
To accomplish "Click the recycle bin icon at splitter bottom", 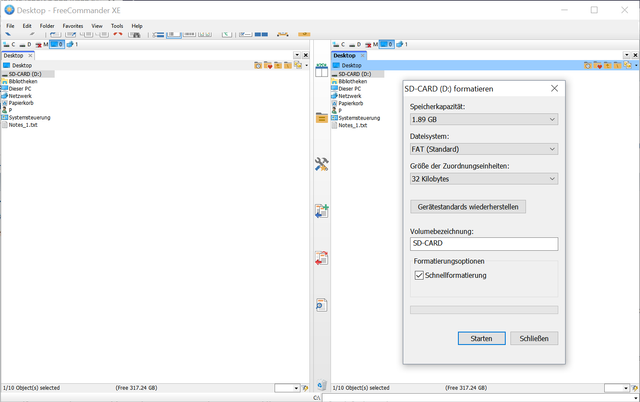I will point(322,384).
